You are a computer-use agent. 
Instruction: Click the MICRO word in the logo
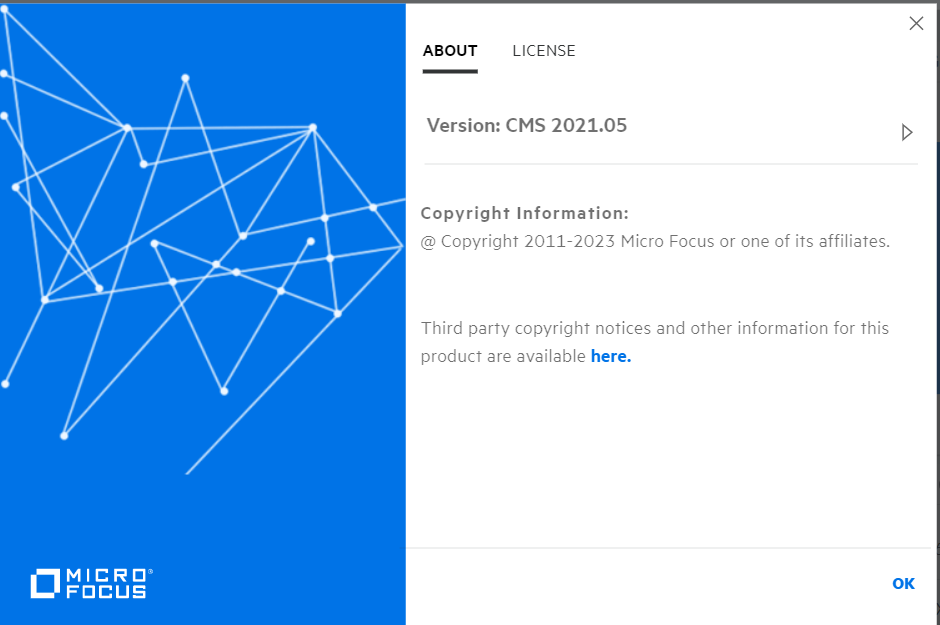click(106, 576)
